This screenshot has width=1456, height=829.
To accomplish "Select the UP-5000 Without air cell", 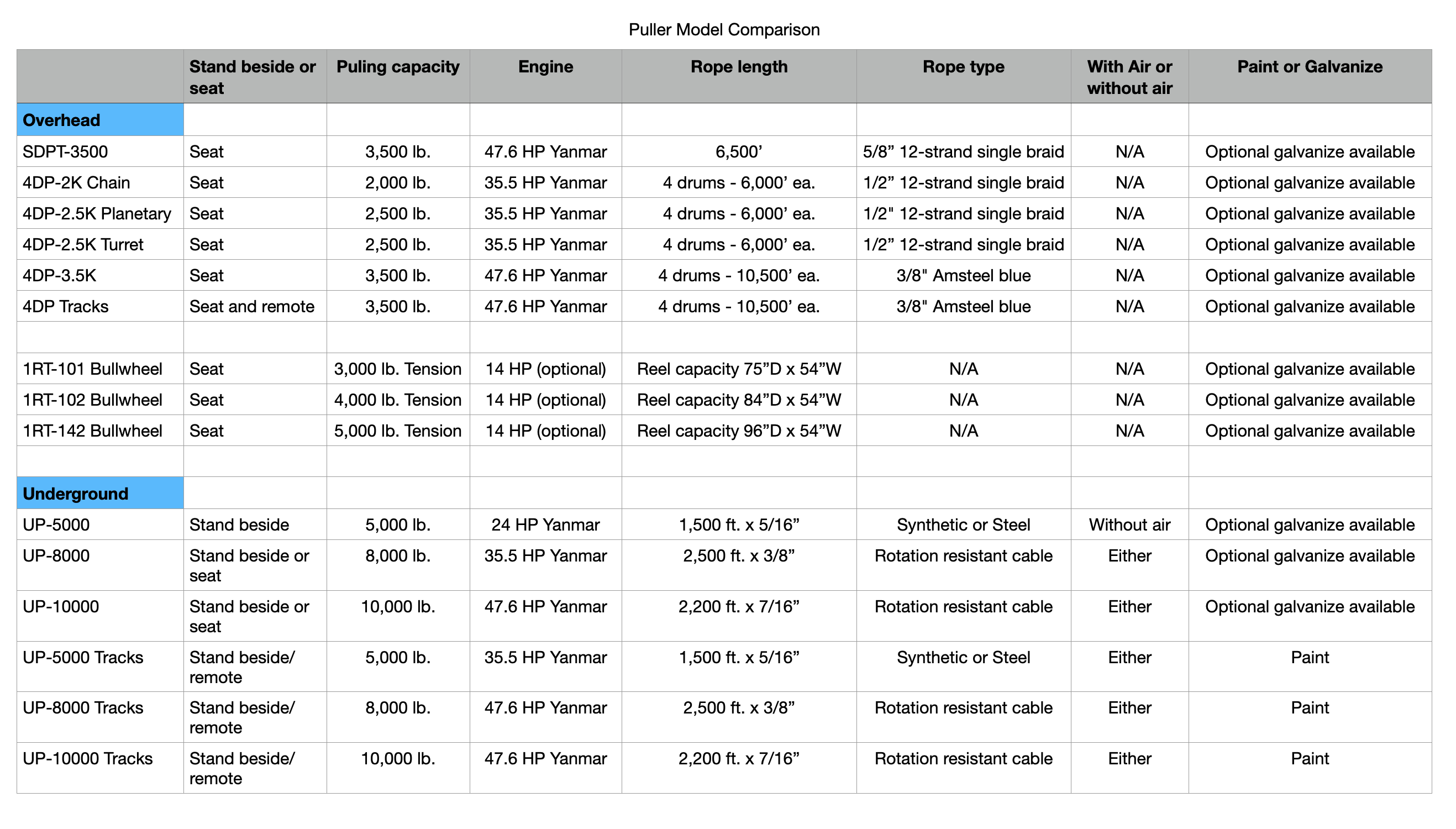I will 1129,524.
